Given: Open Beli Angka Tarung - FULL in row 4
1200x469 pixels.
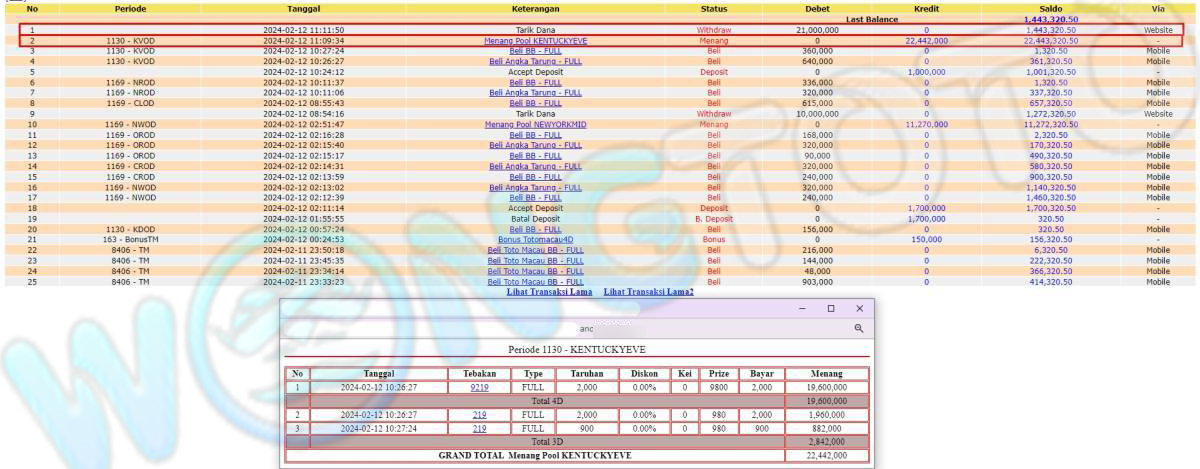Looking at the screenshot, I should [535, 61].
